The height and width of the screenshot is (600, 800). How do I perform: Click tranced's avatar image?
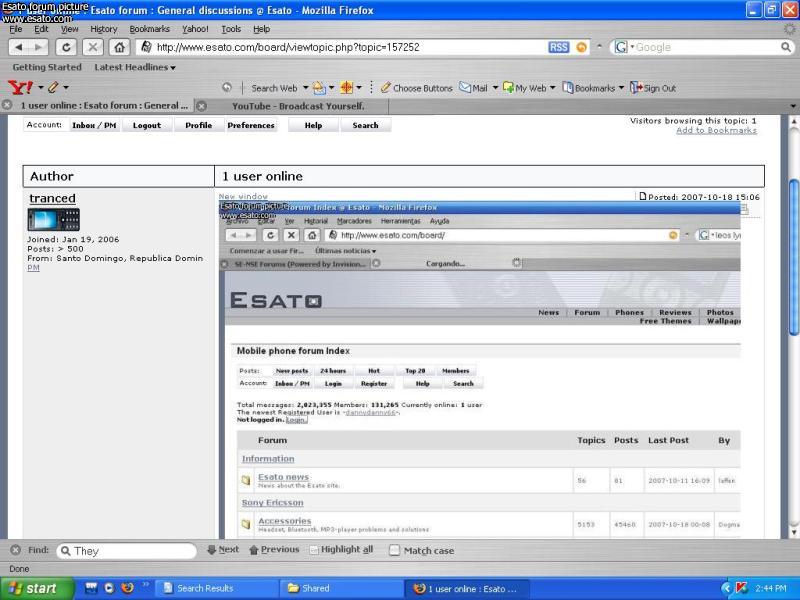coord(54,219)
